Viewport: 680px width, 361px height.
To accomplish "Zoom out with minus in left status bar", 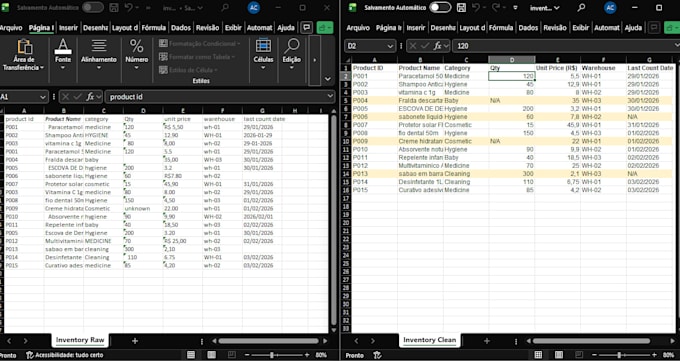I will [x=247, y=355].
